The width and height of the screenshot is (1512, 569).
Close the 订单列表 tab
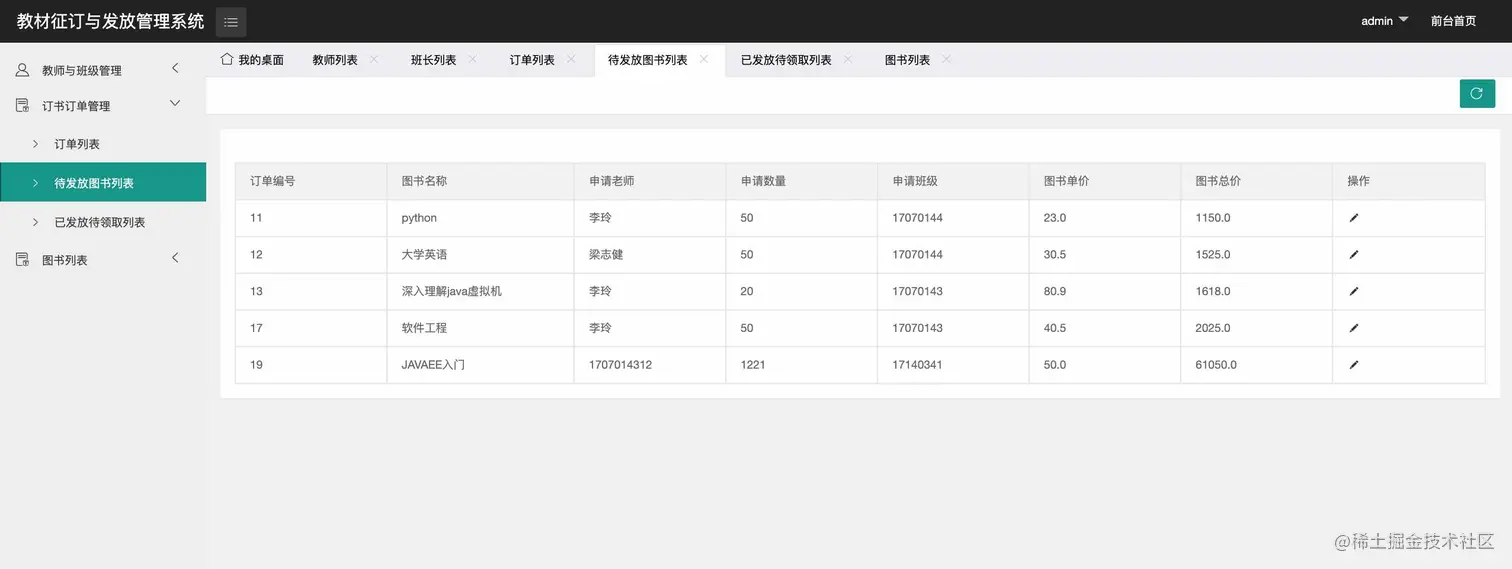point(571,59)
